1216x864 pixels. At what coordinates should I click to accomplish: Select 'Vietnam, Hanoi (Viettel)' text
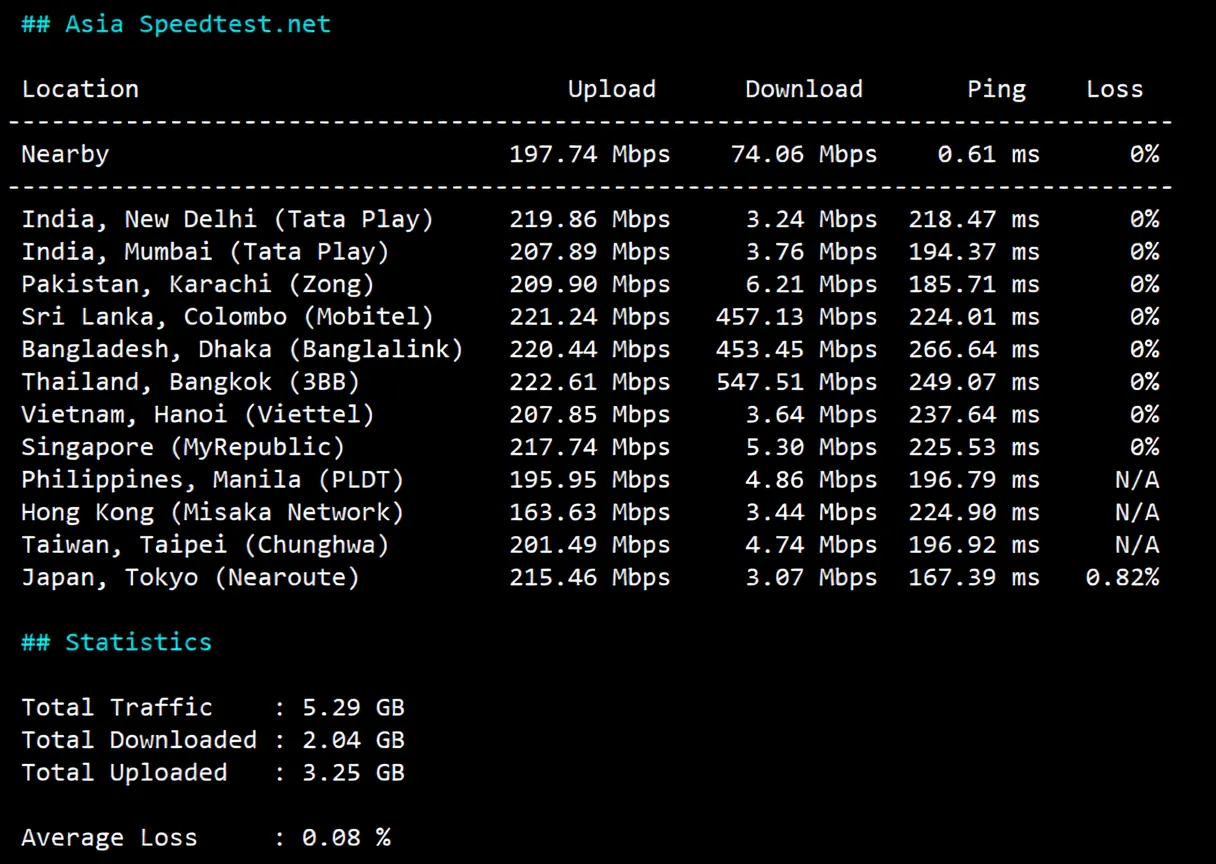(x=198, y=414)
